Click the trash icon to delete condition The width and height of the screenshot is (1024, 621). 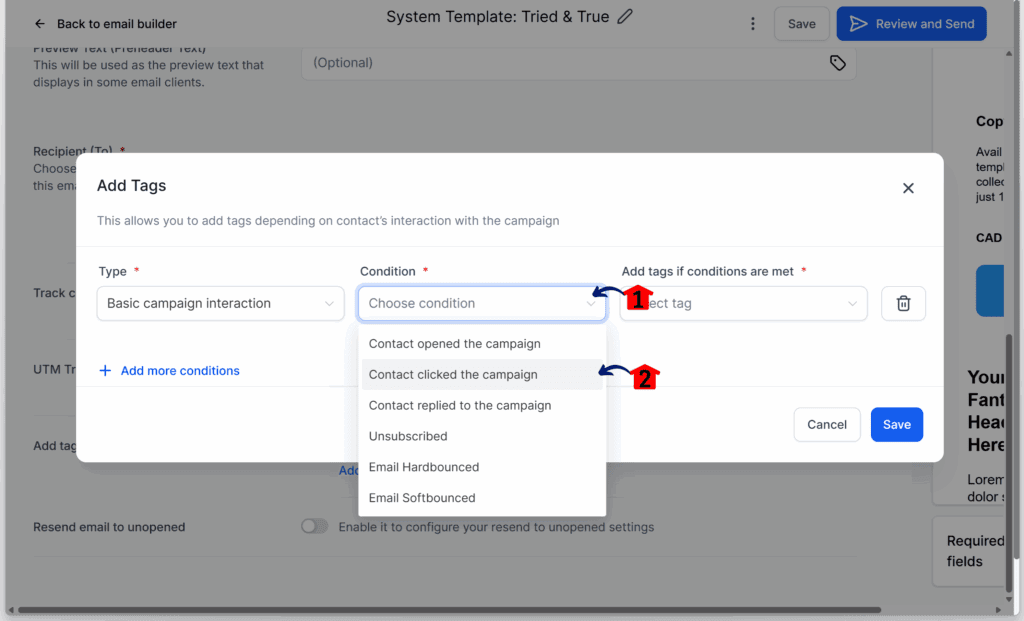(903, 303)
